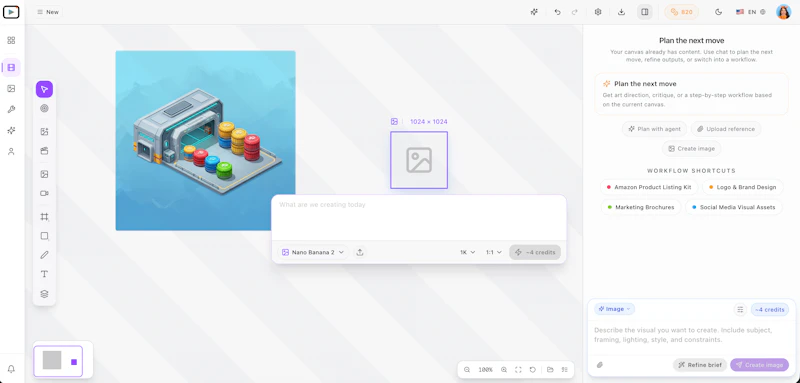Image resolution: width=800 pixels, height=383 pixels.
Task: Open the Image mode dropdown in chat
Action: tap(614, 309)
